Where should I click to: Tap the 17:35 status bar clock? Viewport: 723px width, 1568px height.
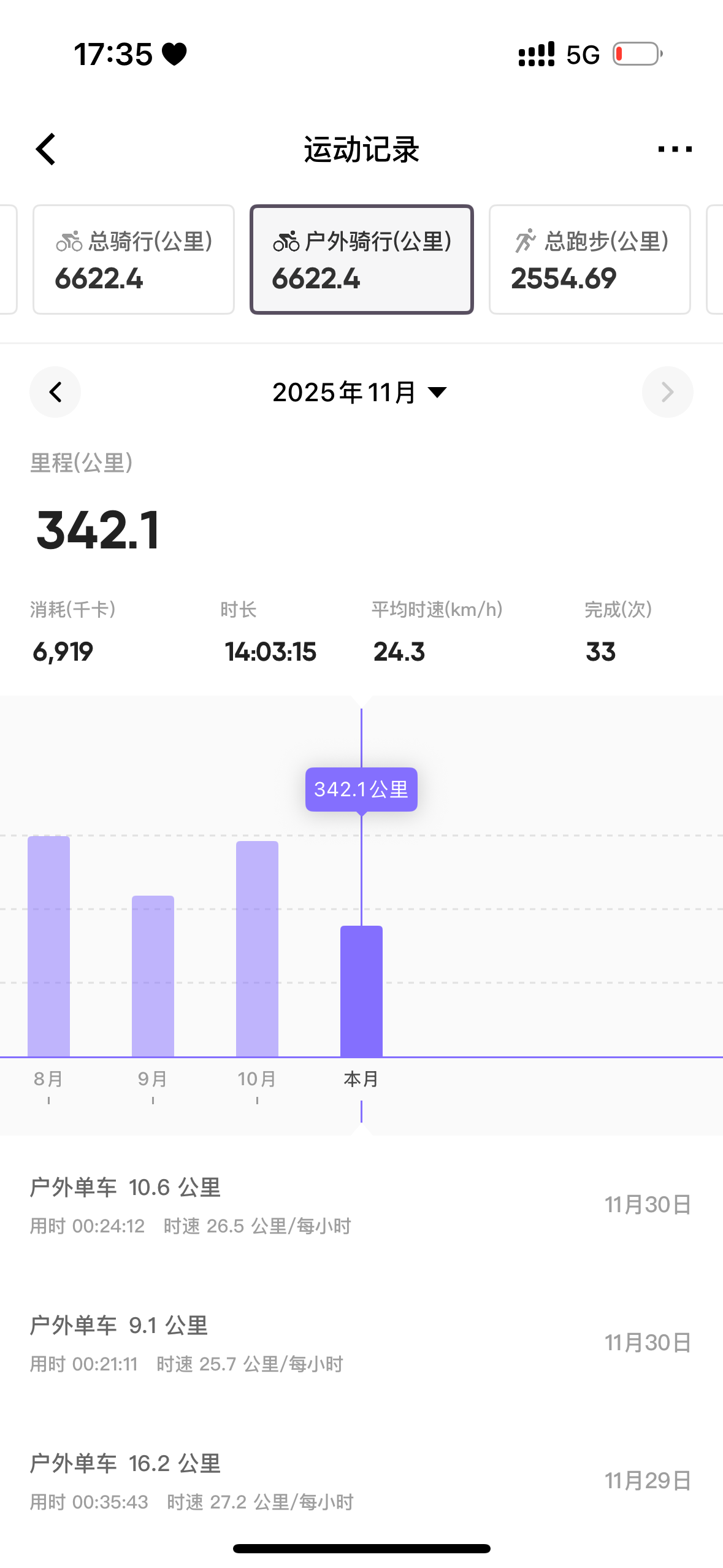[113, 54]
